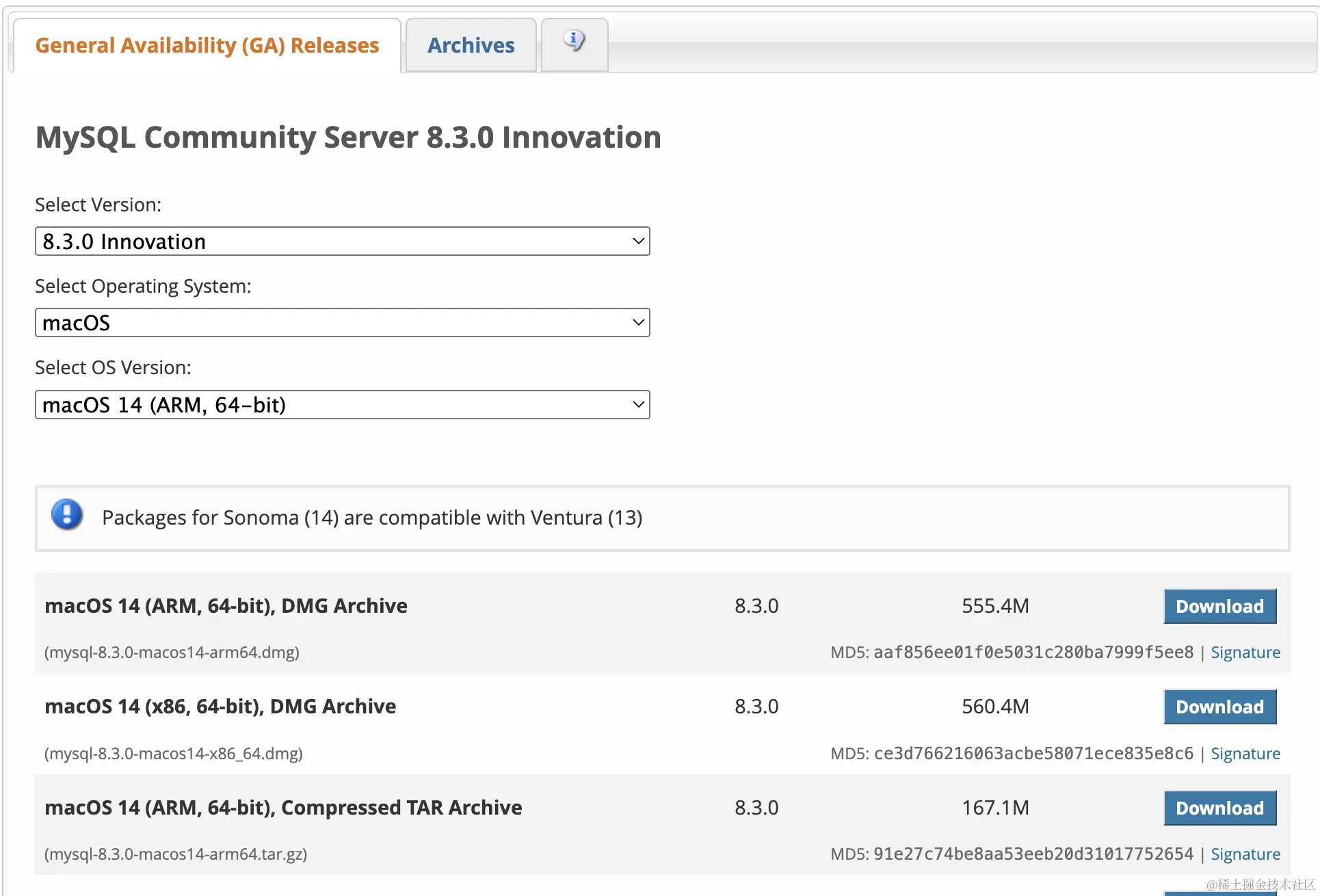Open the information bubble icon tab

click(x=575, y=44)
